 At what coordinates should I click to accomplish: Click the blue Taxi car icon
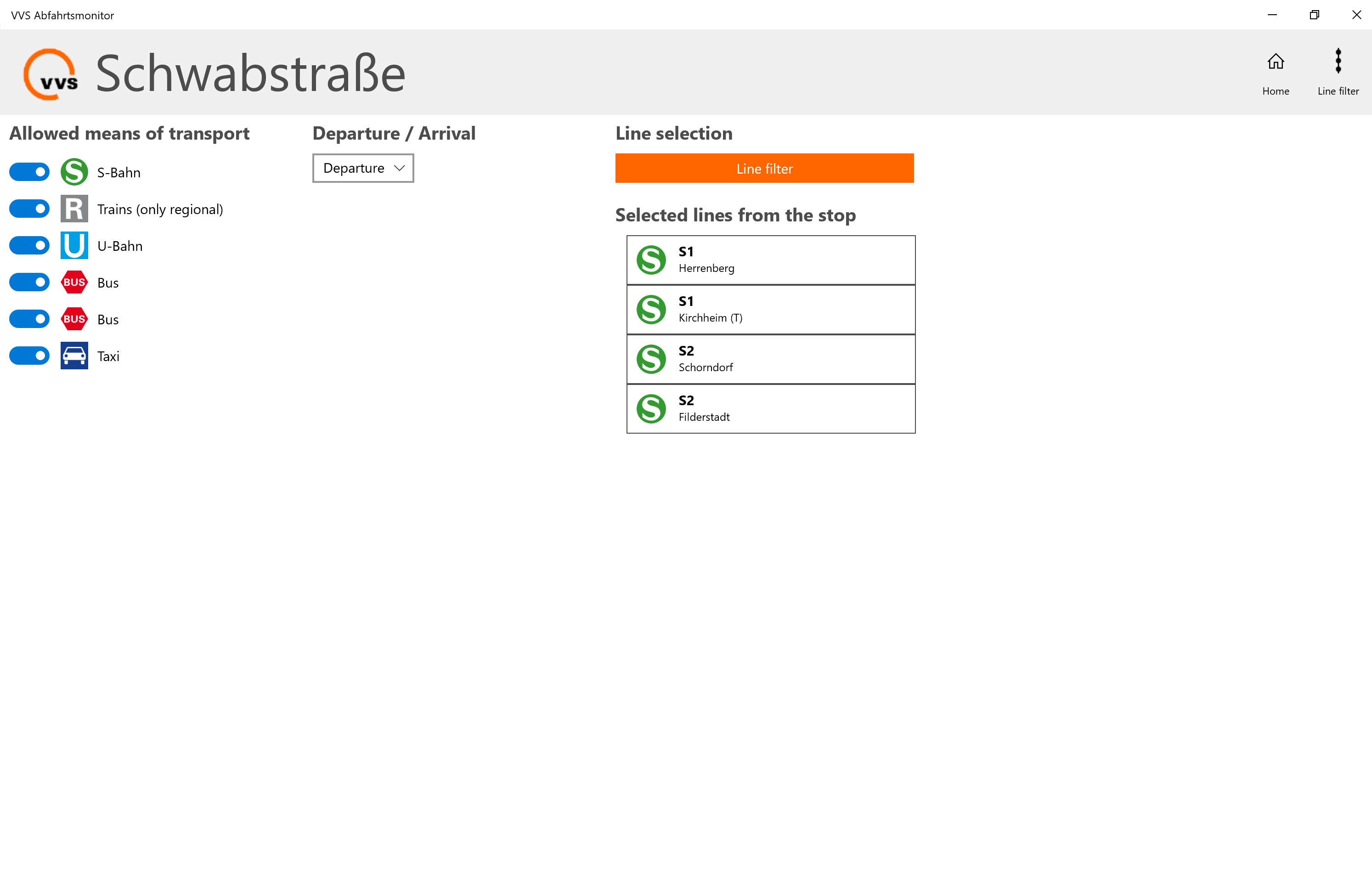74,356
